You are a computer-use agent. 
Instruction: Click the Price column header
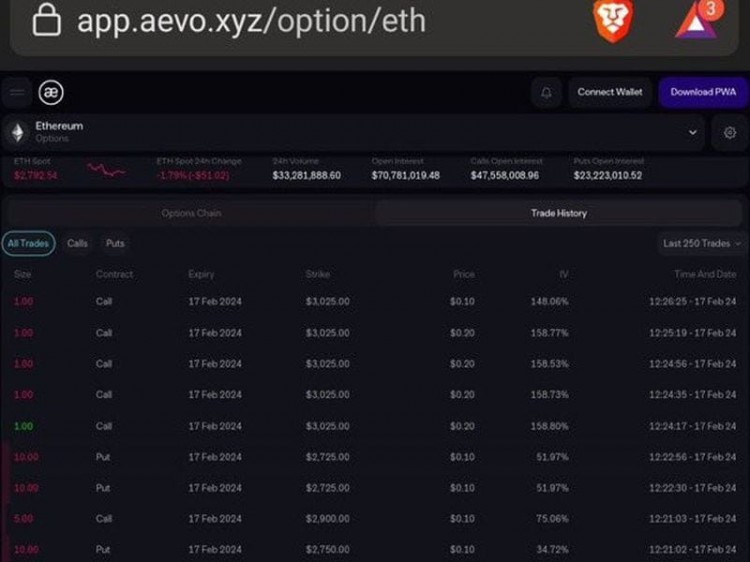(464, 274)
